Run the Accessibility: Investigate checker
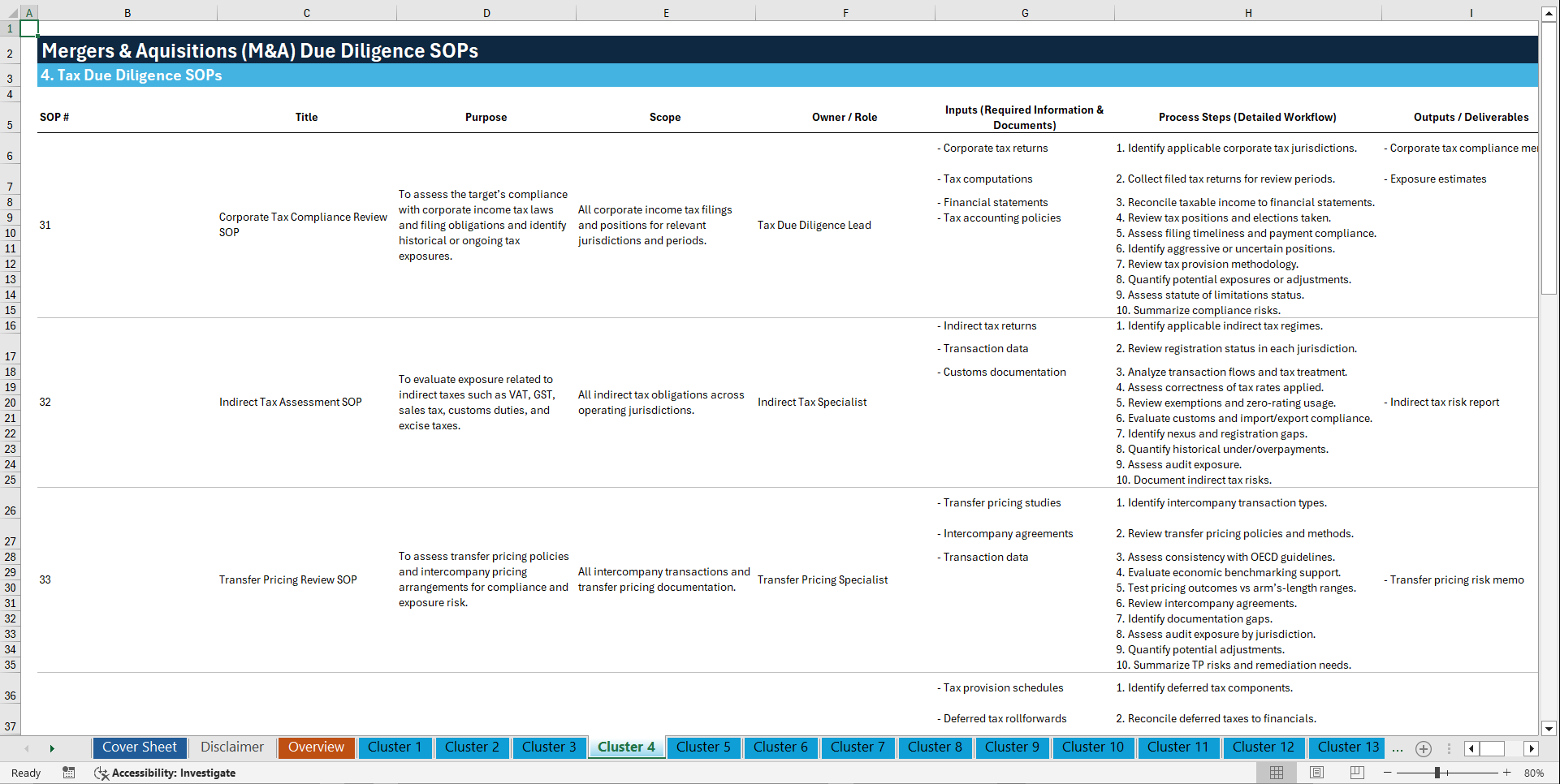Image resolution: width=1560 pixels, height=784 pixels. tap(165, 773)
